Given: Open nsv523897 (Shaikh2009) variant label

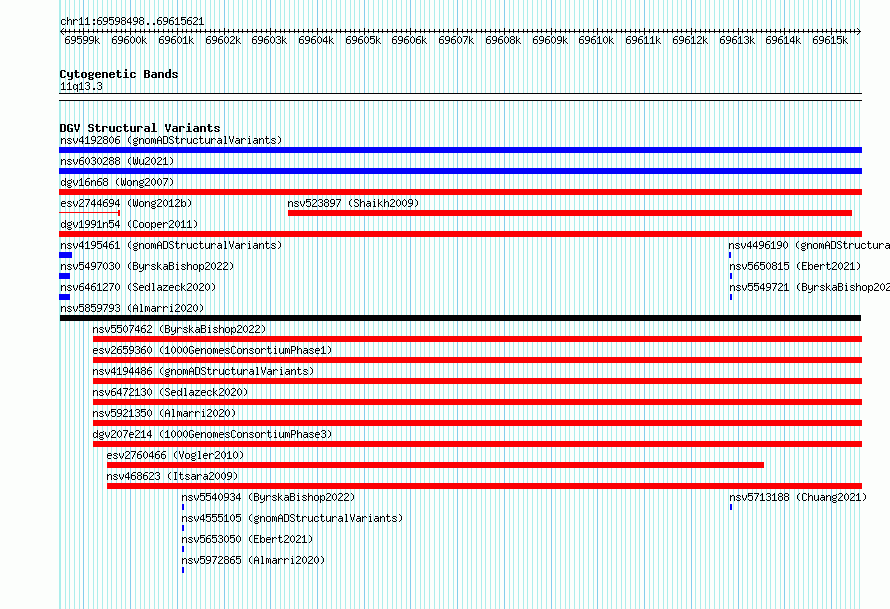Looking at the screenshot, I should pos(353,203).
